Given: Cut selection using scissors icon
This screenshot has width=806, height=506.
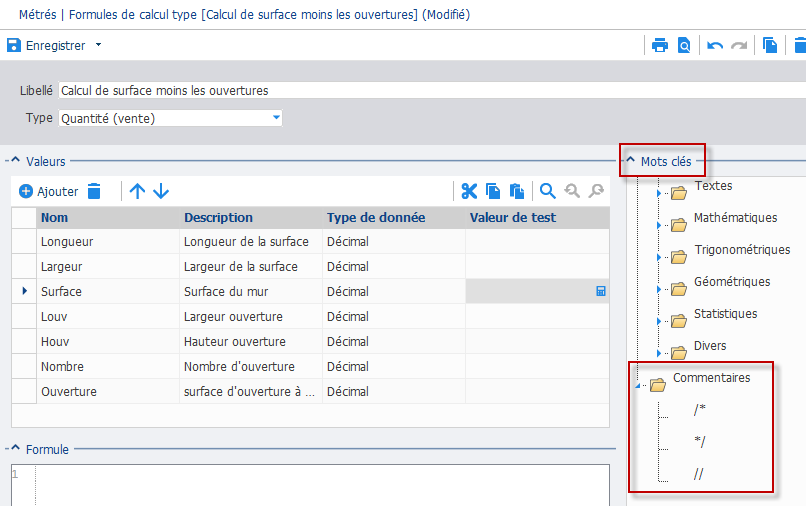Looking at the screenshot, I should point(469,191).
